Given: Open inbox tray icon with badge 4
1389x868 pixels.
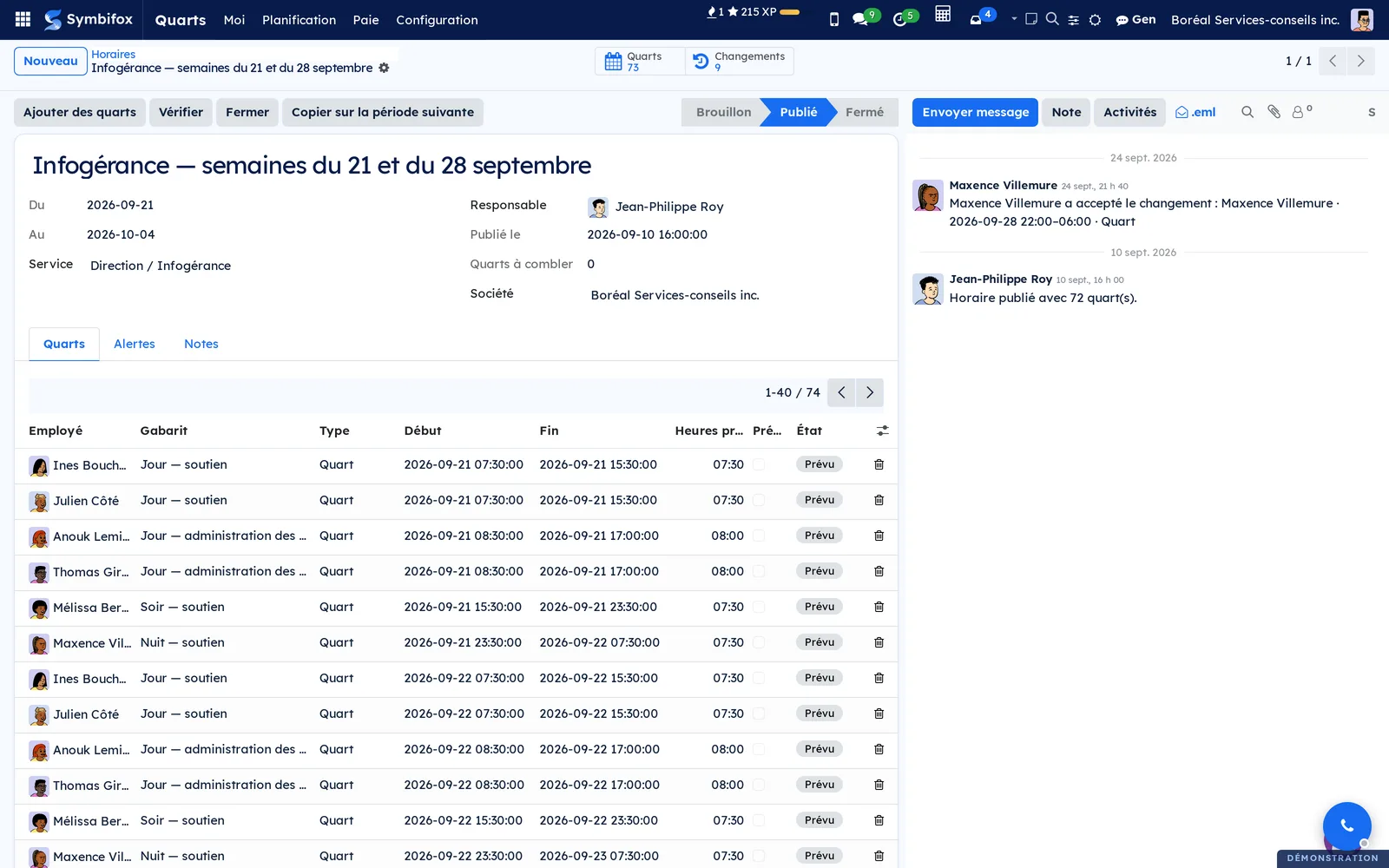Looking at the screenshot, I should tap(977, 19).
